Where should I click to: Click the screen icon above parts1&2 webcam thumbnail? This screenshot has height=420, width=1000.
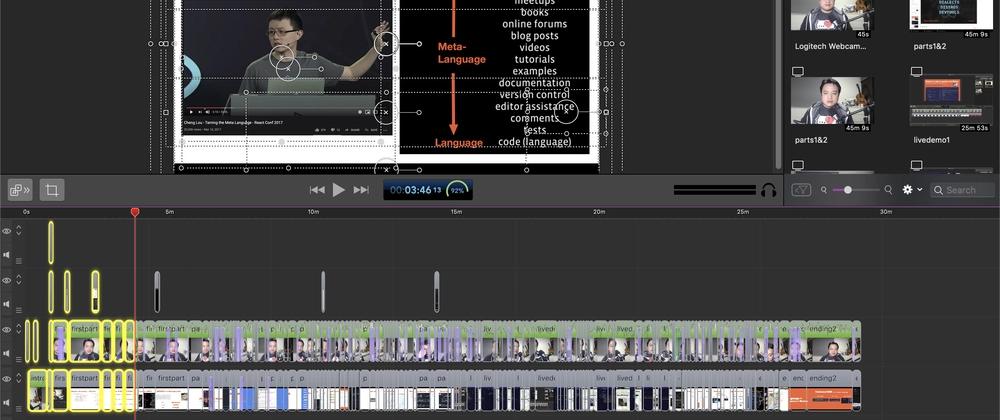tap(797, 71)
